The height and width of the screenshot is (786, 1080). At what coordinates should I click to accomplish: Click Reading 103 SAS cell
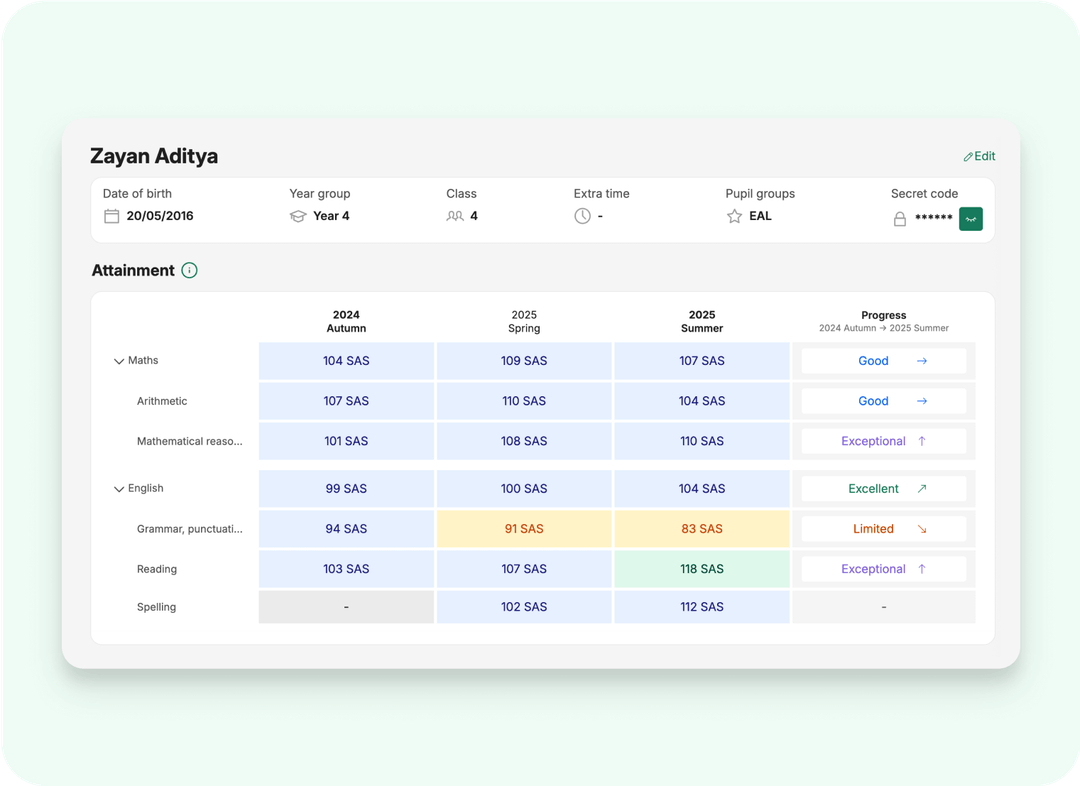pos(346,569)
